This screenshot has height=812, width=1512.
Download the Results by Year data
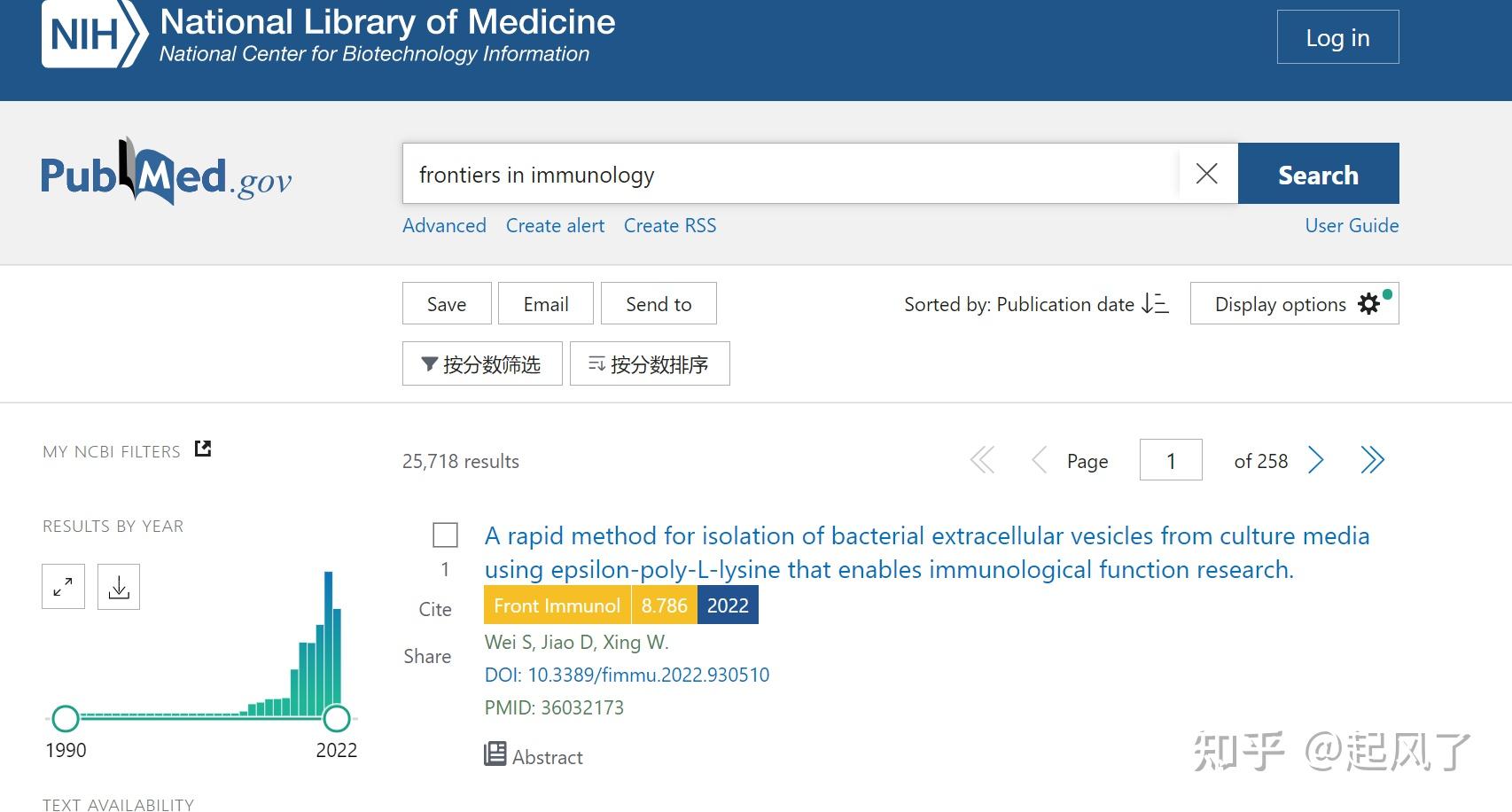tap(117, 586)
